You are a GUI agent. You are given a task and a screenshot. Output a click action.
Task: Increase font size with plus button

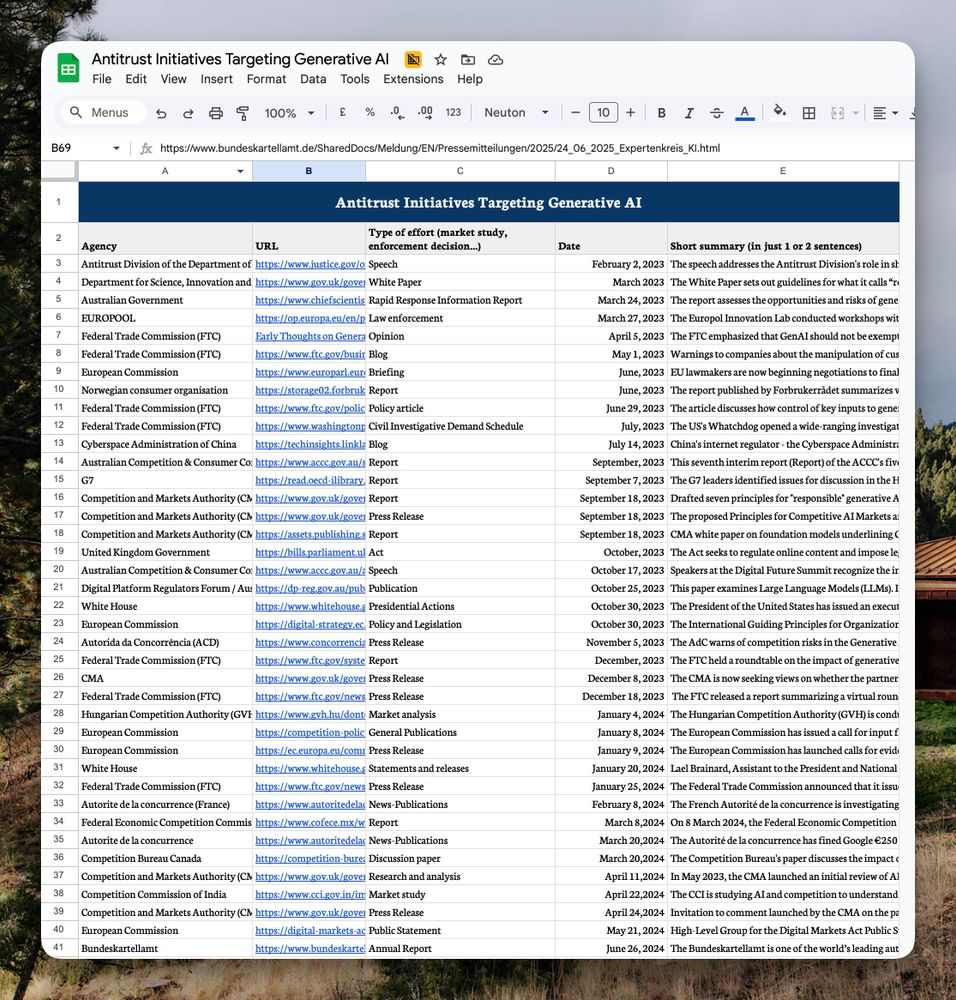pos(631,113)
